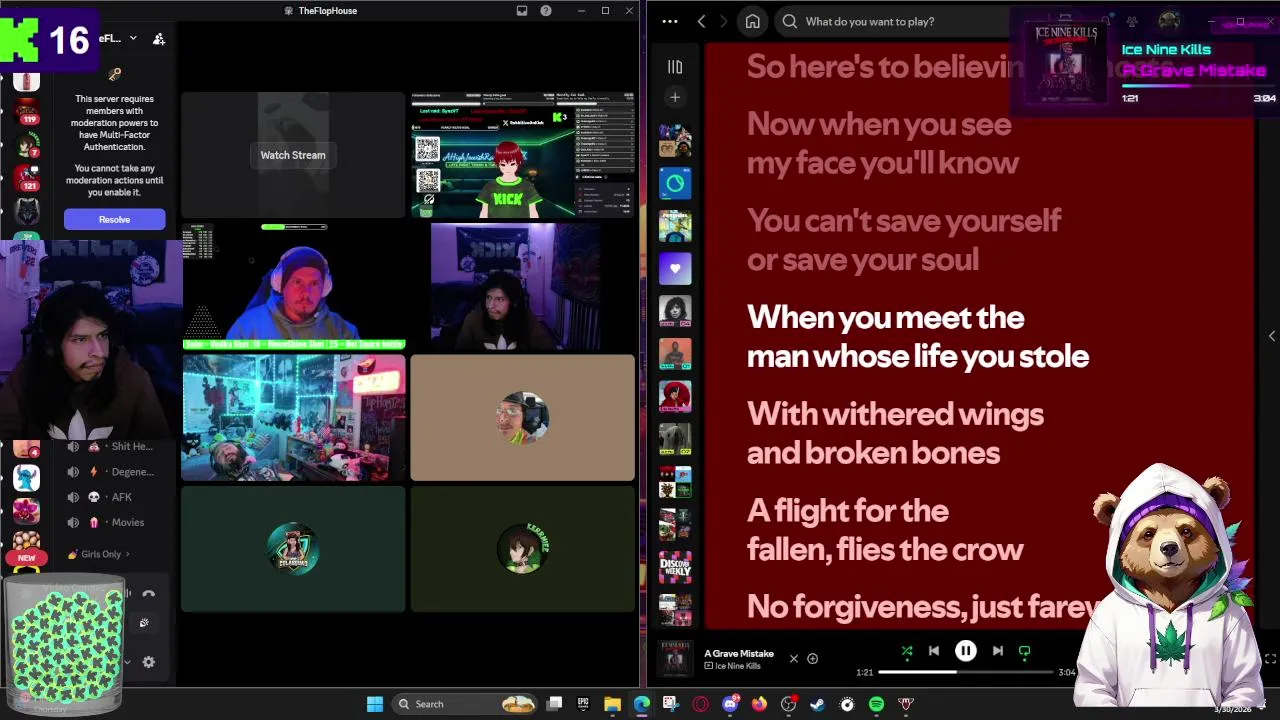Image resolution: width=1280 pixels, height=720 pixels.
Task: Skip to previous track
Action: click(934, 651)
